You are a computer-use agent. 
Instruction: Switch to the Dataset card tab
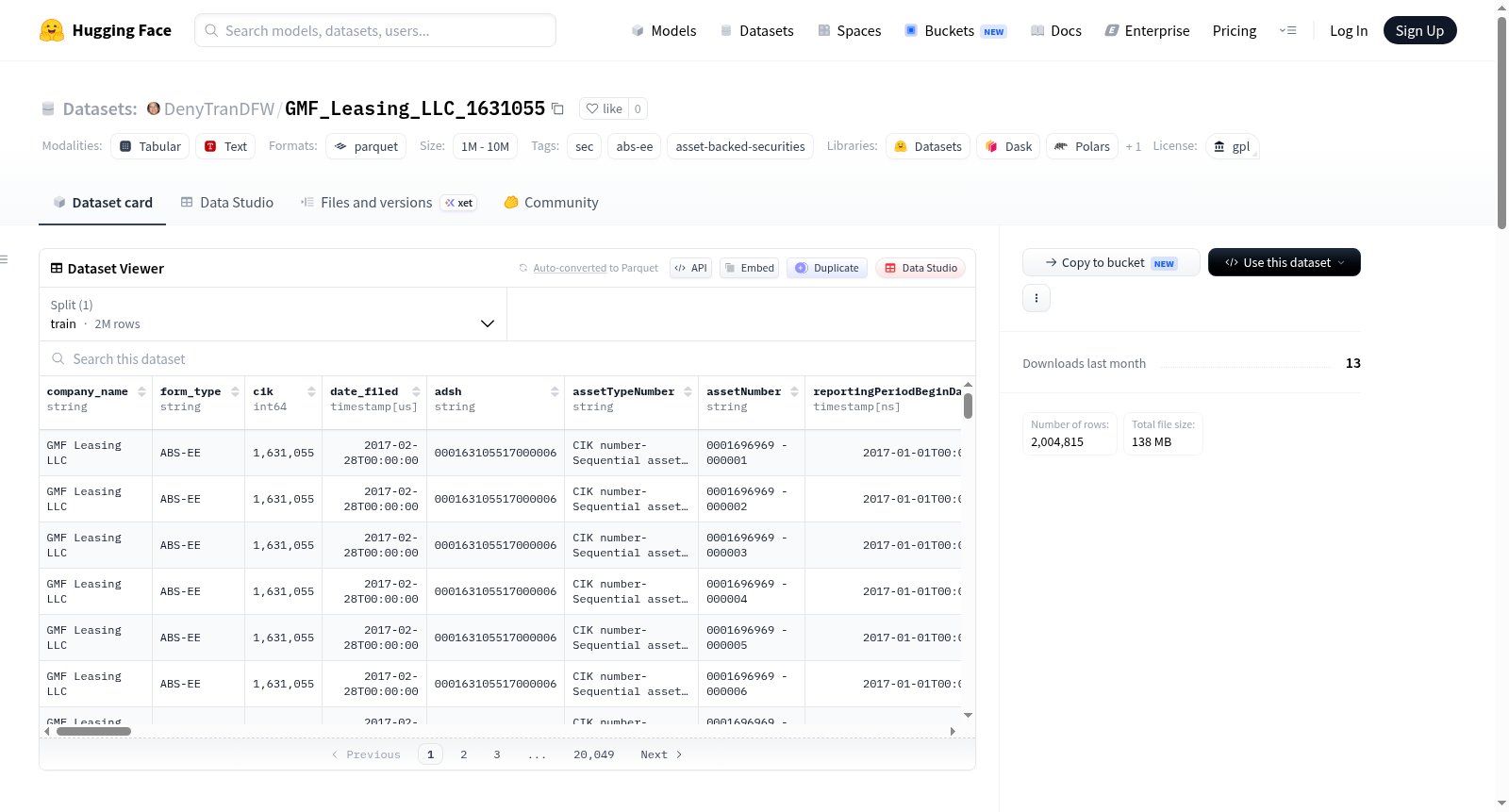pyautogui.click(x=102, y=202)
